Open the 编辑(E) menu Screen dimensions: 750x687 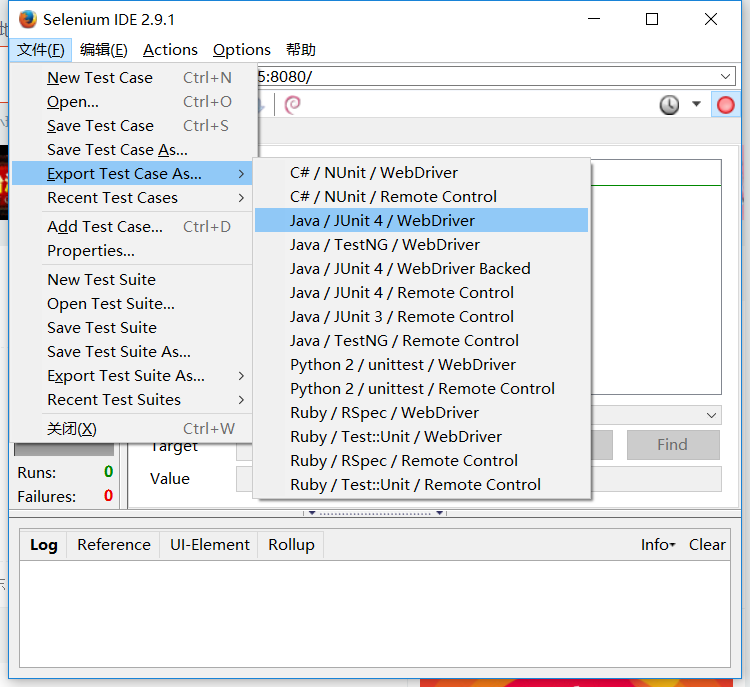[103, 50]
